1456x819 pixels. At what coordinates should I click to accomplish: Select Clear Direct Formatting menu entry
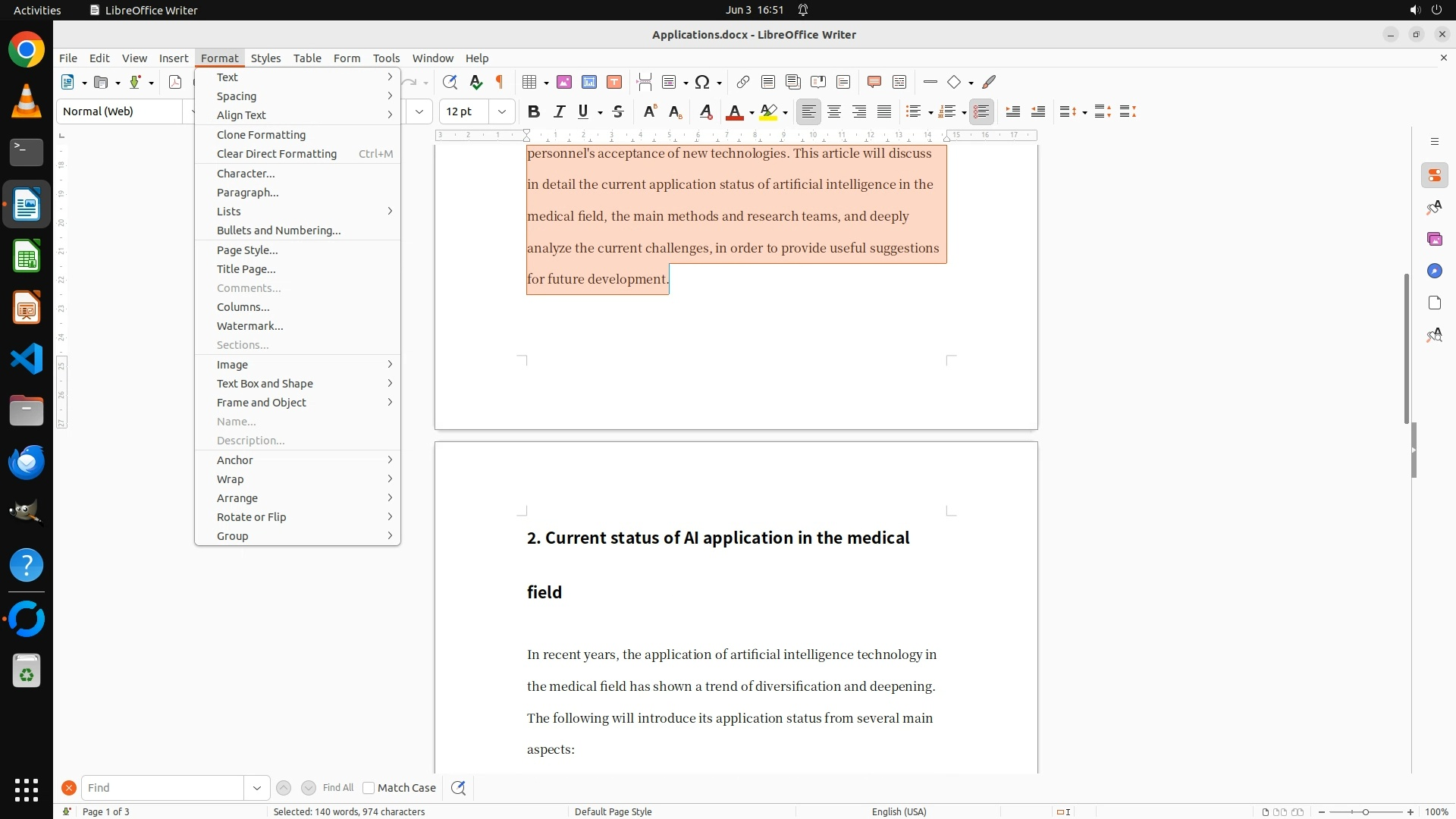coord(276,154)
